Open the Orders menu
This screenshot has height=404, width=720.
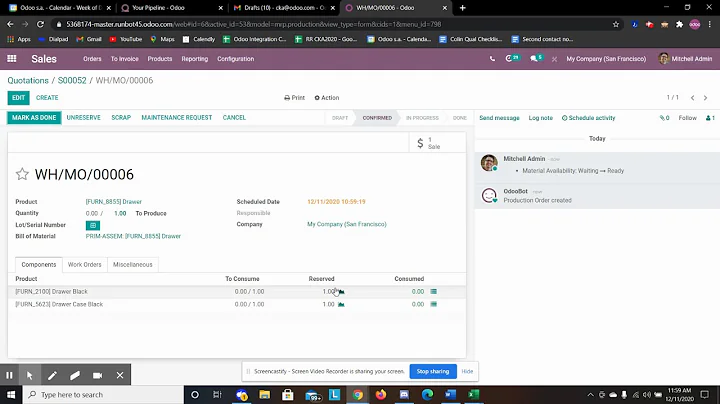(x=92, y=59)
